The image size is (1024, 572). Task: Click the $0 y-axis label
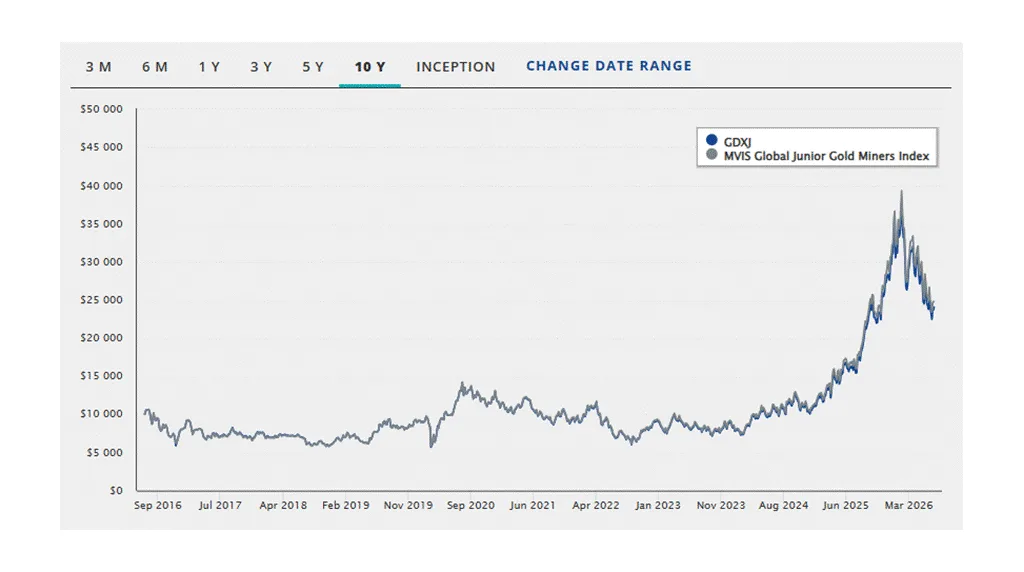(x=116, y=490)
